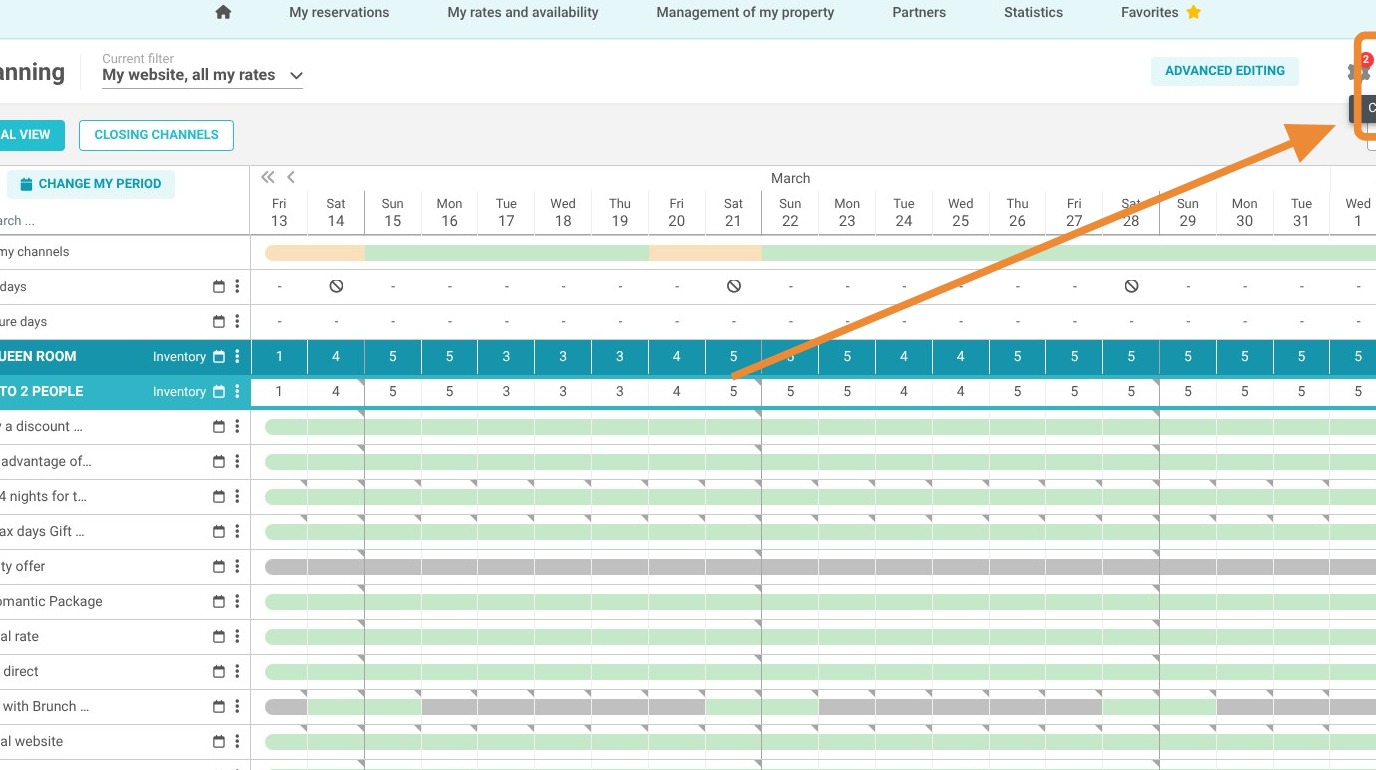The height and width of the screenshot is (770, 1376).
Task: Select TO 2 PEOPLE inventory '4' on Sat 14
Action: pos(336,392)
